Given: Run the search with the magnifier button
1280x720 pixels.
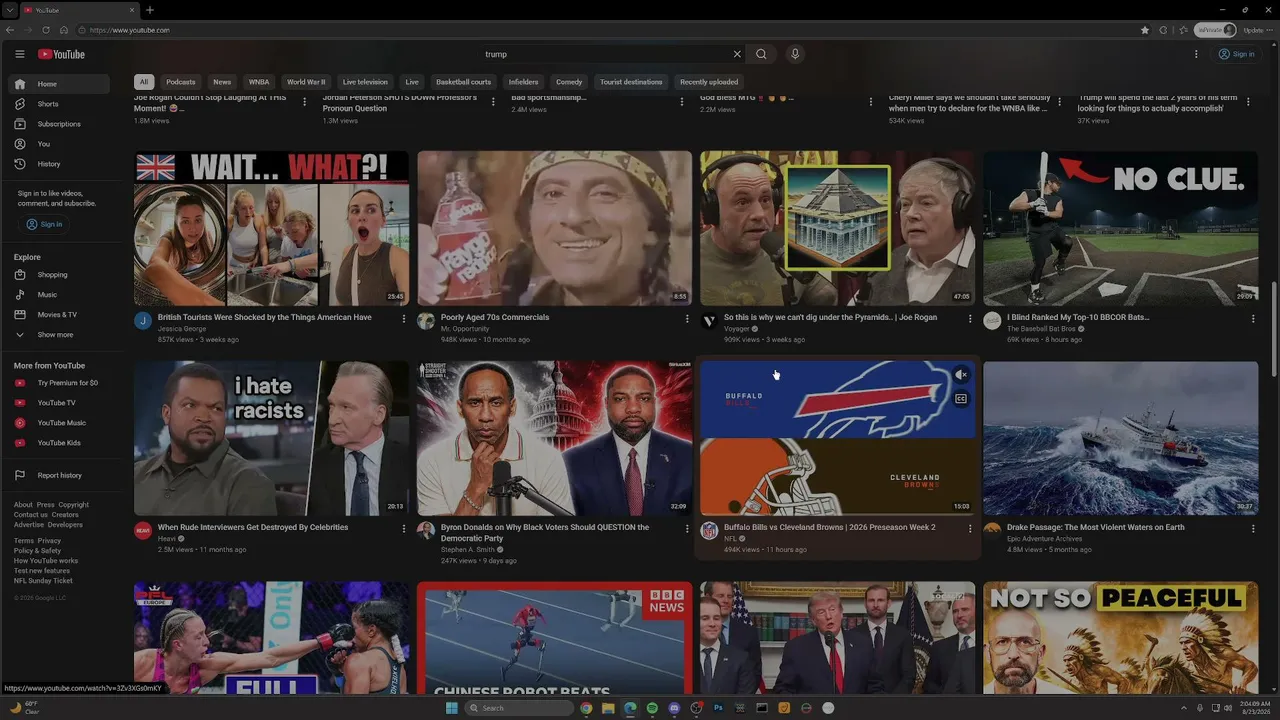Looking at the screenshot, I should pyautogui.click(x=761, y=54).
